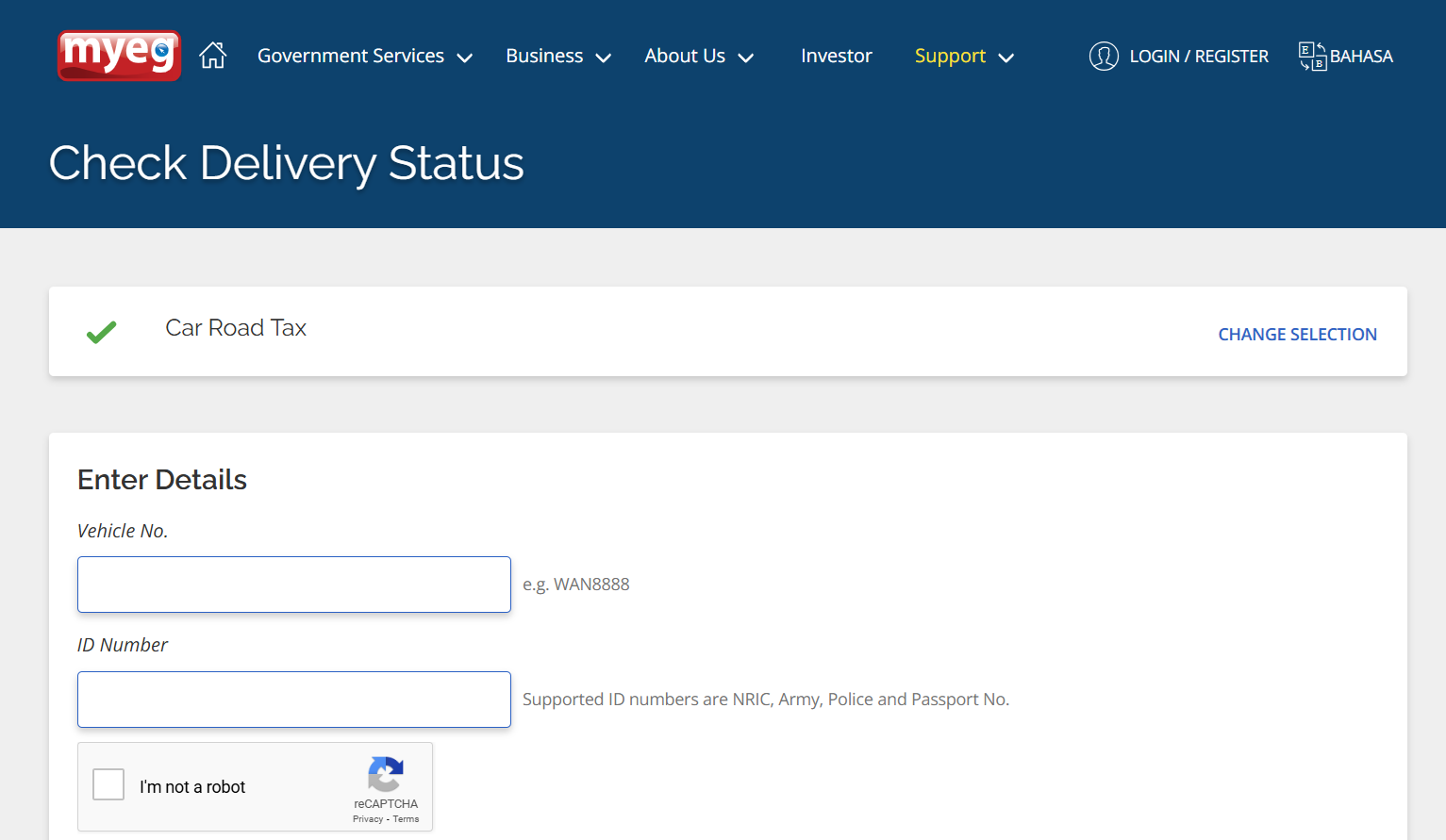Image resolution: width=1446 pixels, height=840 pixels.
Task: Click the green checkmark beside Car Road Tax
Action: coord(101,332)
